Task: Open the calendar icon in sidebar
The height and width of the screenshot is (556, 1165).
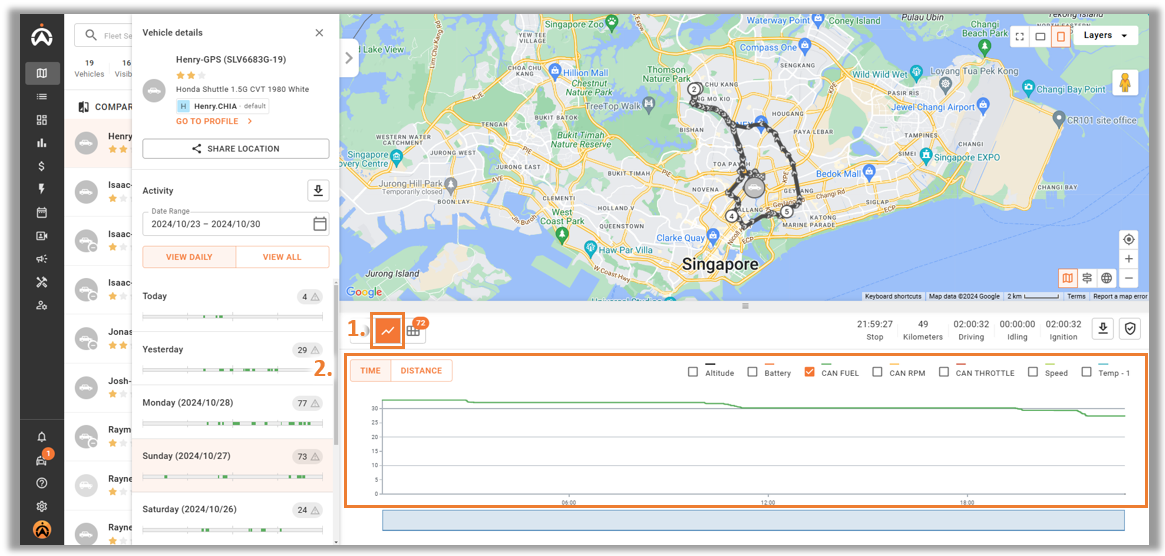Action: (x=42, y=213)
